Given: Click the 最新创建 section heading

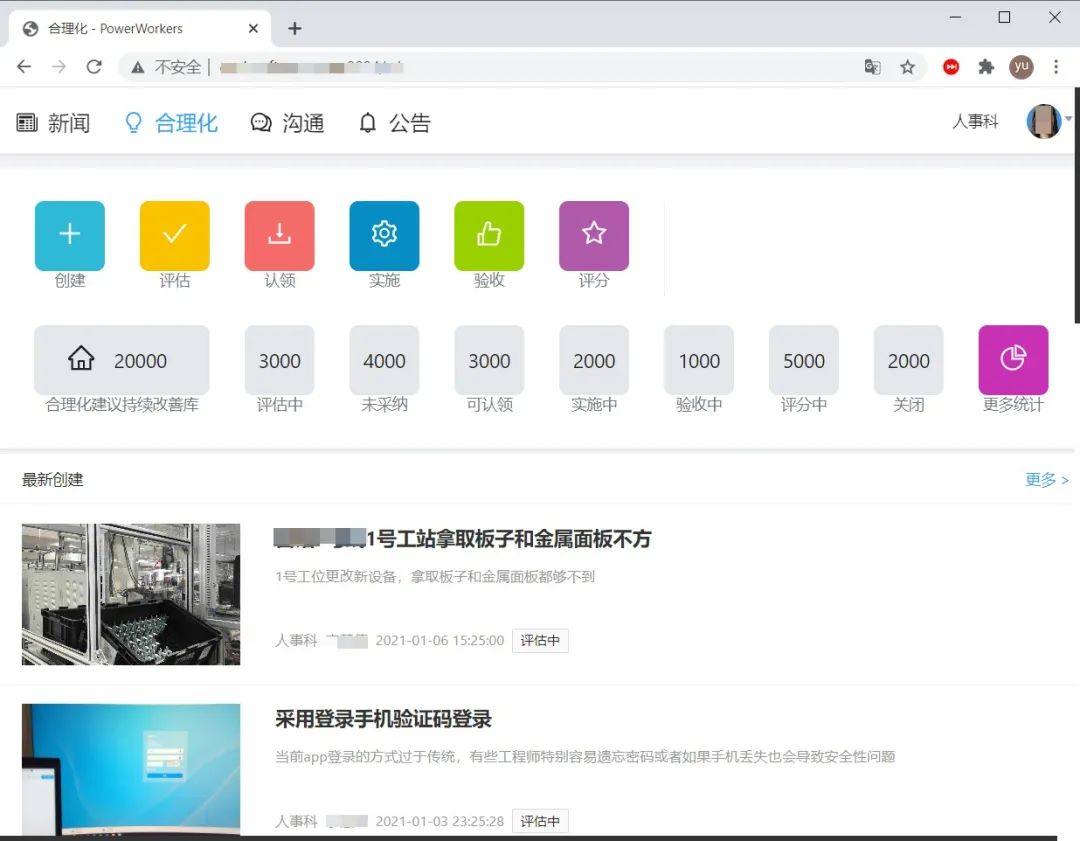Looking at the screenshot, I should click(52, 479).
